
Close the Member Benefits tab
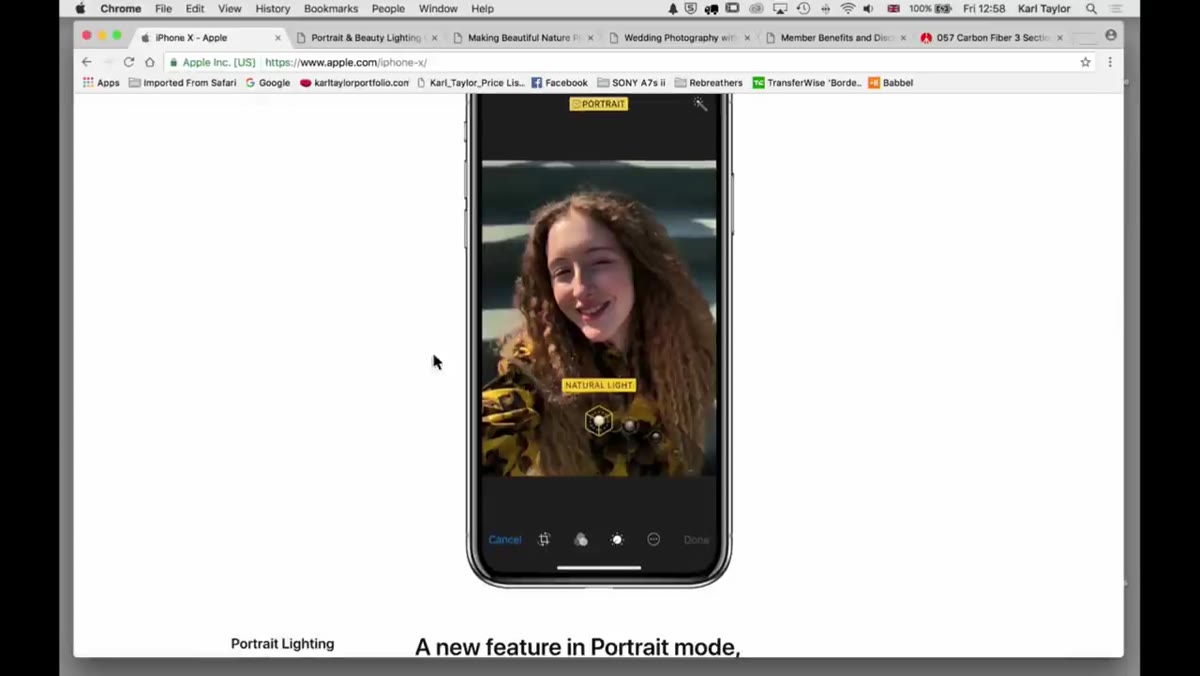click(903, 38)
